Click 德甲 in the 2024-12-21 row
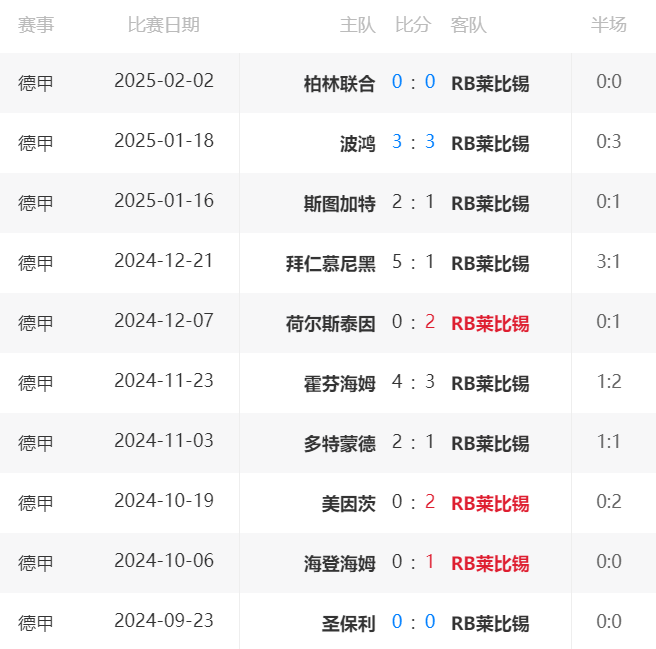Image resolution: width=656 pixels, height=649 pixels. pos(36,264)
